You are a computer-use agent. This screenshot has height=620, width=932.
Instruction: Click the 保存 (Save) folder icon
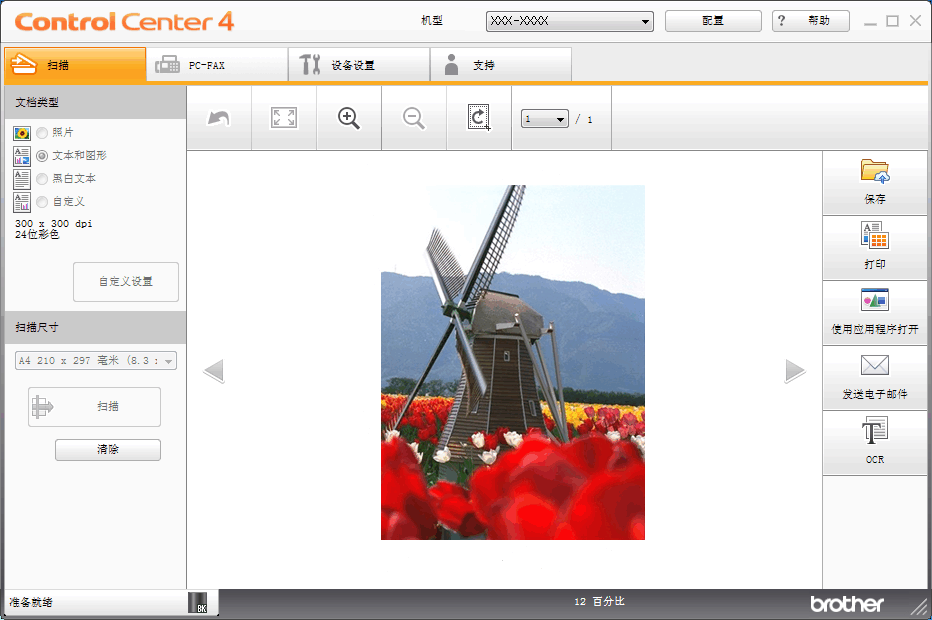[x=874, y=171]
